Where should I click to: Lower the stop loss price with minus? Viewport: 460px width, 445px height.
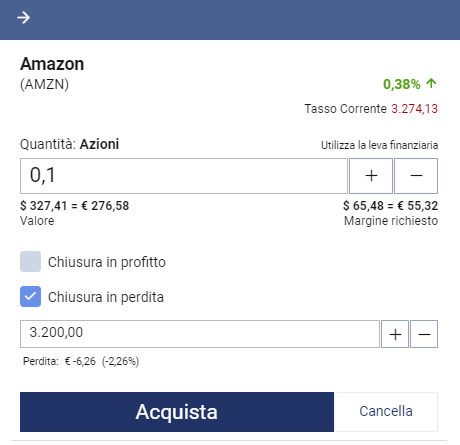424,334
